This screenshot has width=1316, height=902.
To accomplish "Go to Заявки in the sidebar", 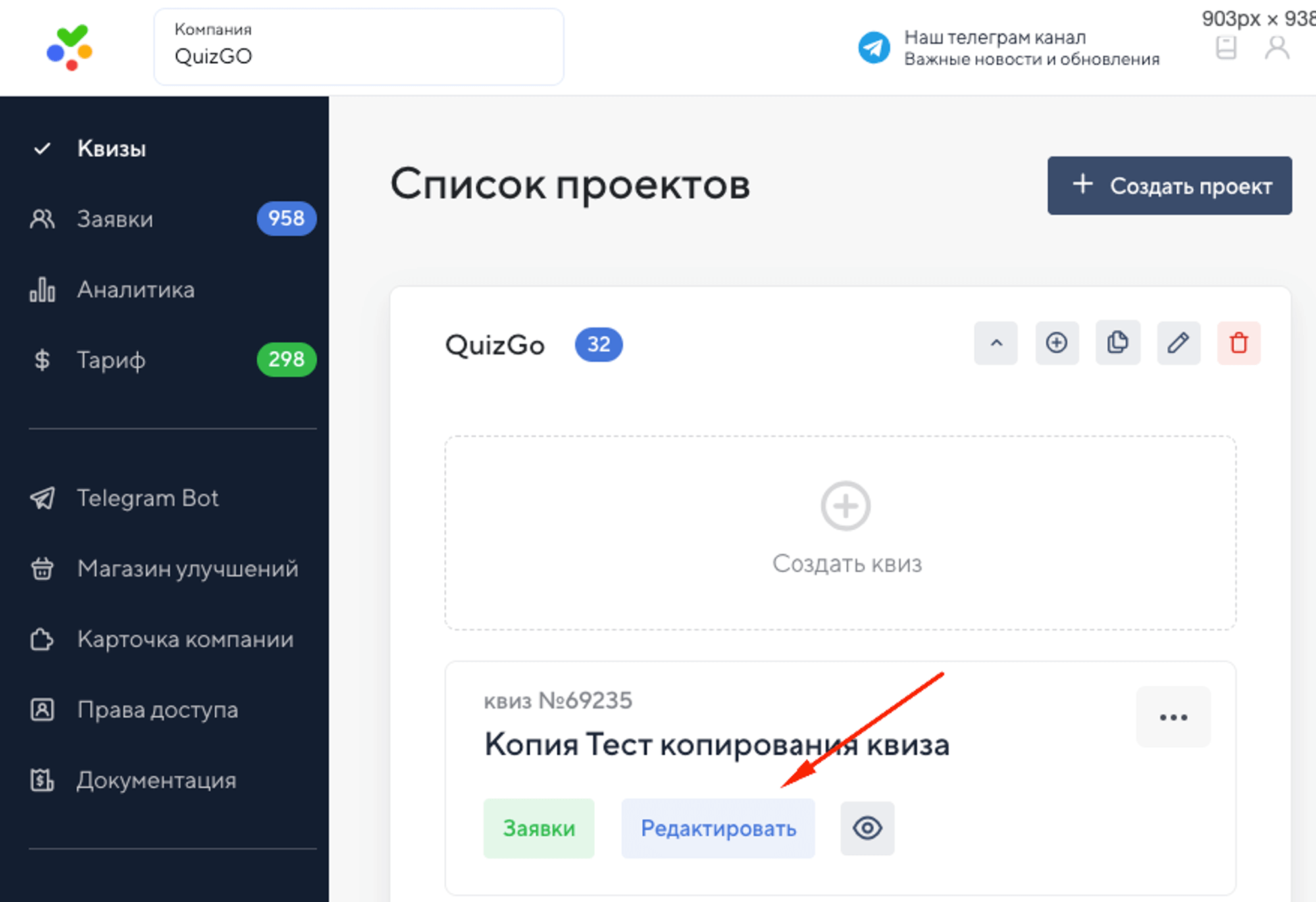I will point(116,219).
